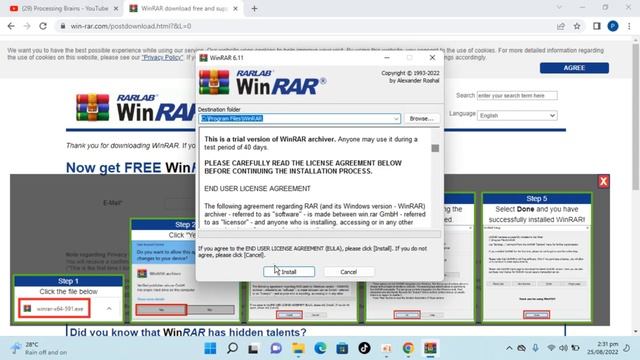Open the Chrome three-dot menu
This screenshot has height=360, width=640.
tap(629, 26)
